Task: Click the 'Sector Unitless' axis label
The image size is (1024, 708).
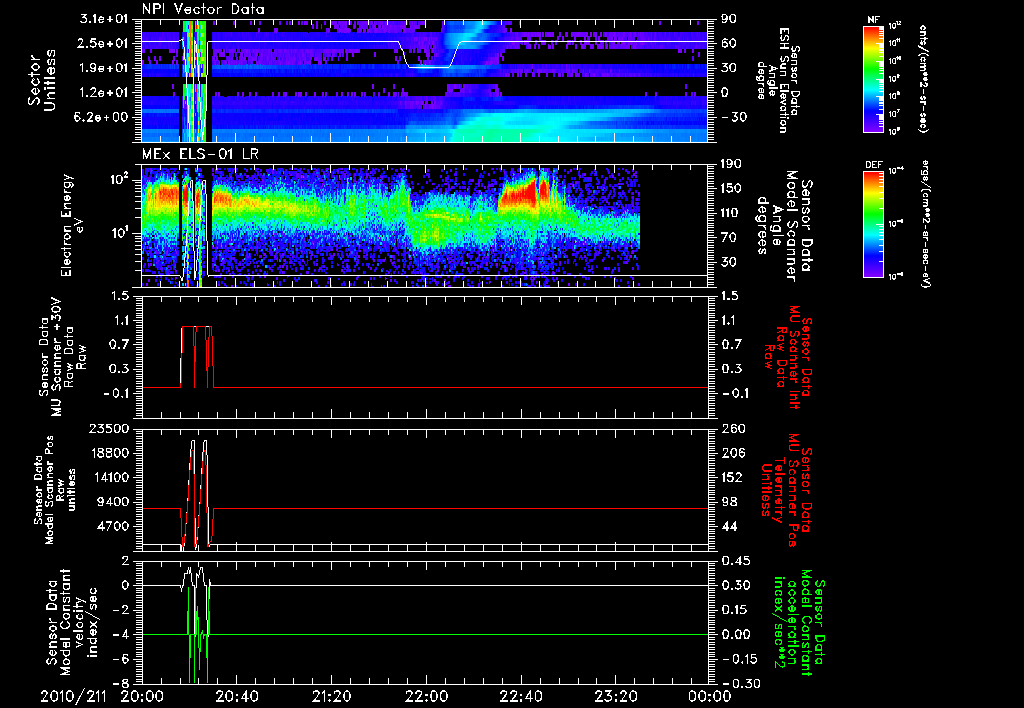Action: [x=42, y=81]
